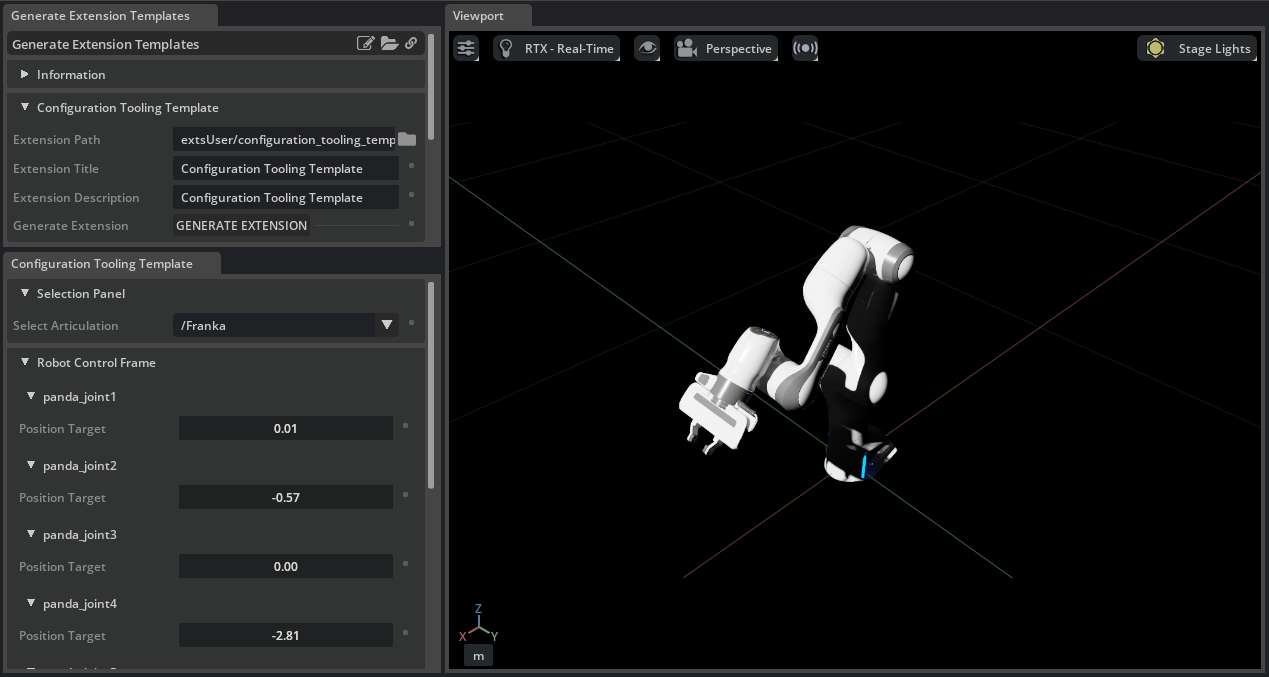
Task: Click the chain link icon in header
Action: (x=411, y=44)
